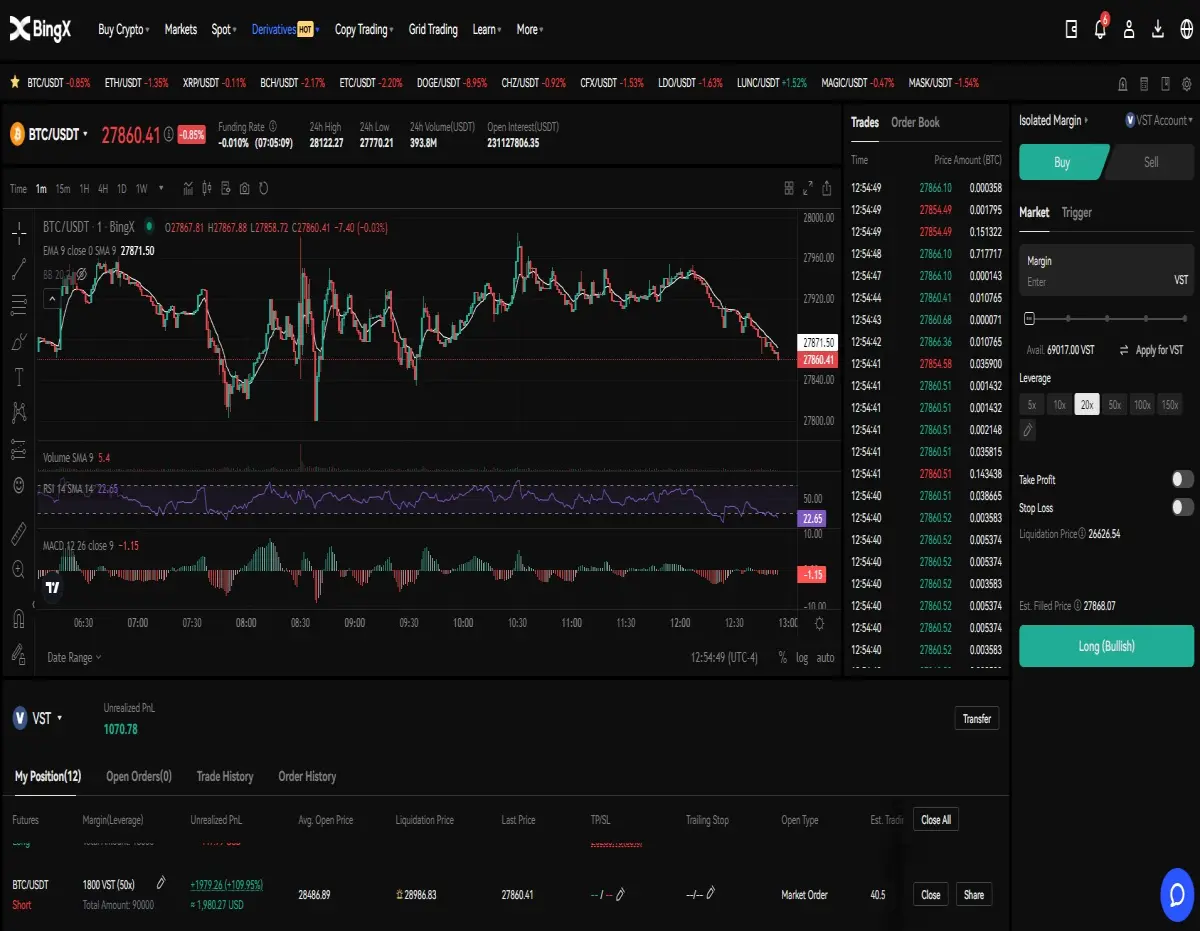
Task: Toggle the magnet snap mode
Action: [18, 619]
